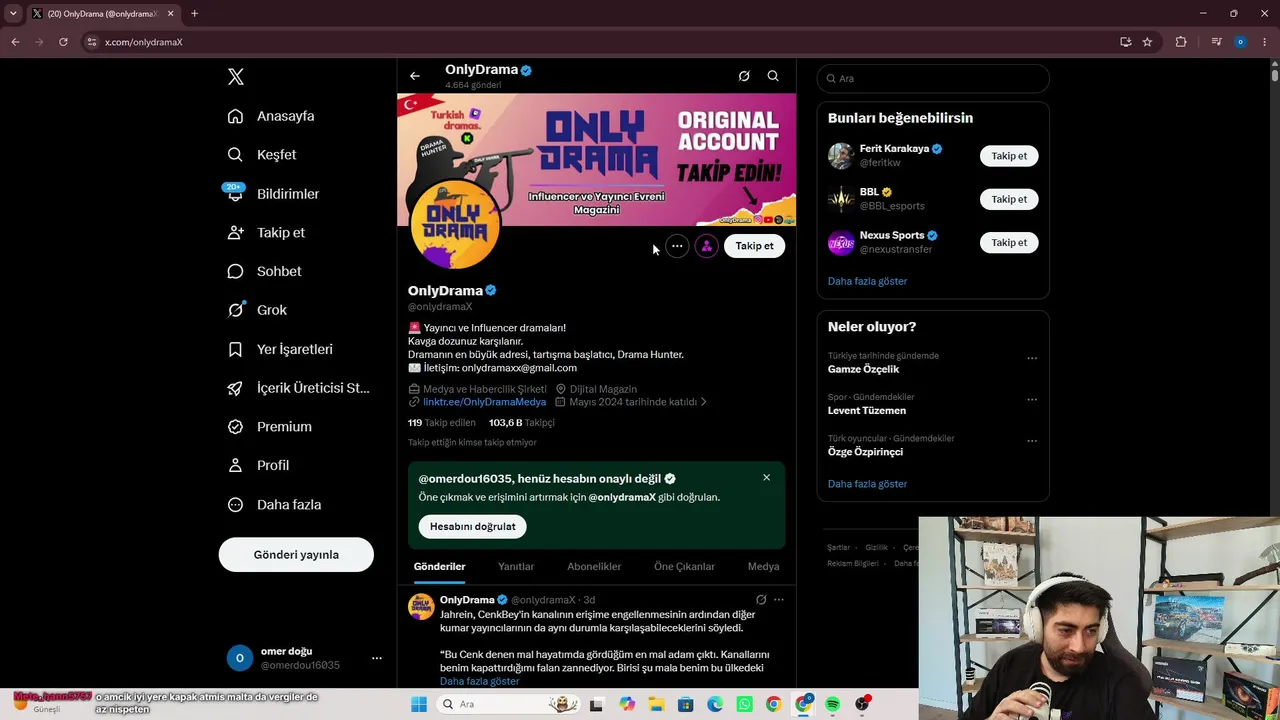Viewport: 1280px width, 720px height.
Task: Expand the post with Daha fazla göster
Action: (479, 681)
